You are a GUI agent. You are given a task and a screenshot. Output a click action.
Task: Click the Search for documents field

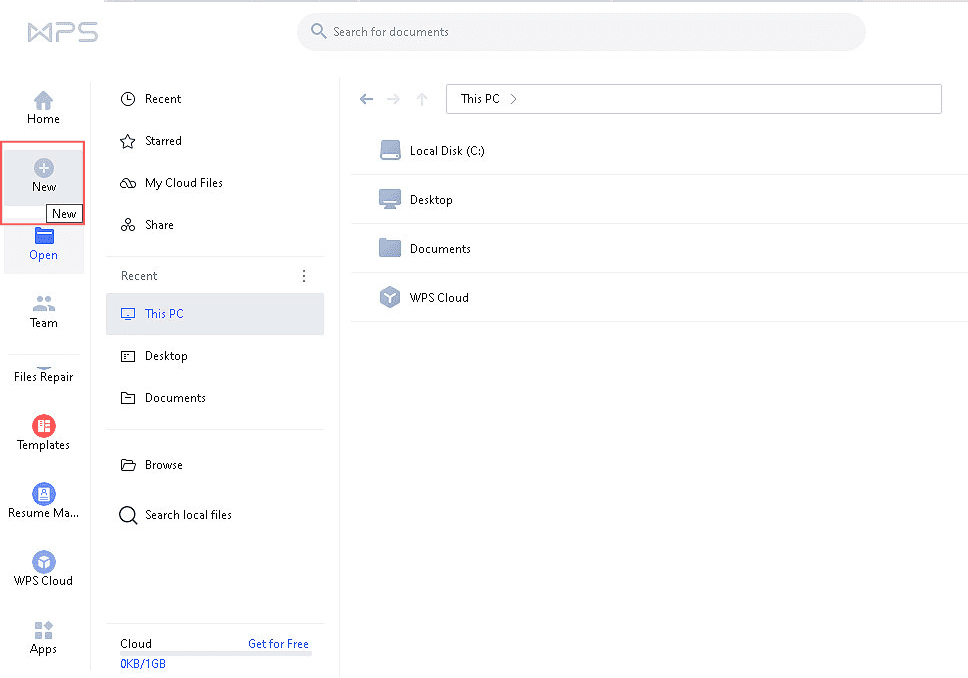581,31
